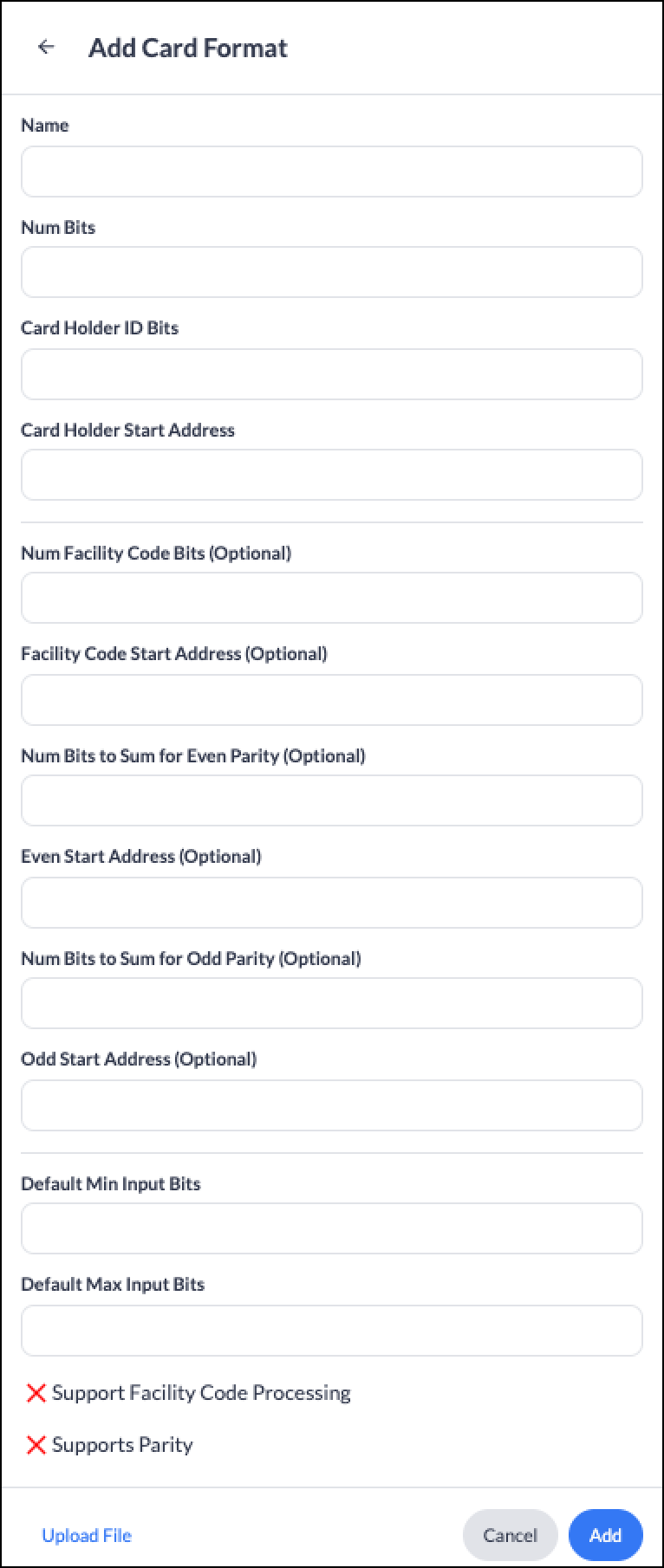This screenshot has height=1568, width=664.
Task: Toggle the Support Facility Code Processing X icon
Action: 36,1393
